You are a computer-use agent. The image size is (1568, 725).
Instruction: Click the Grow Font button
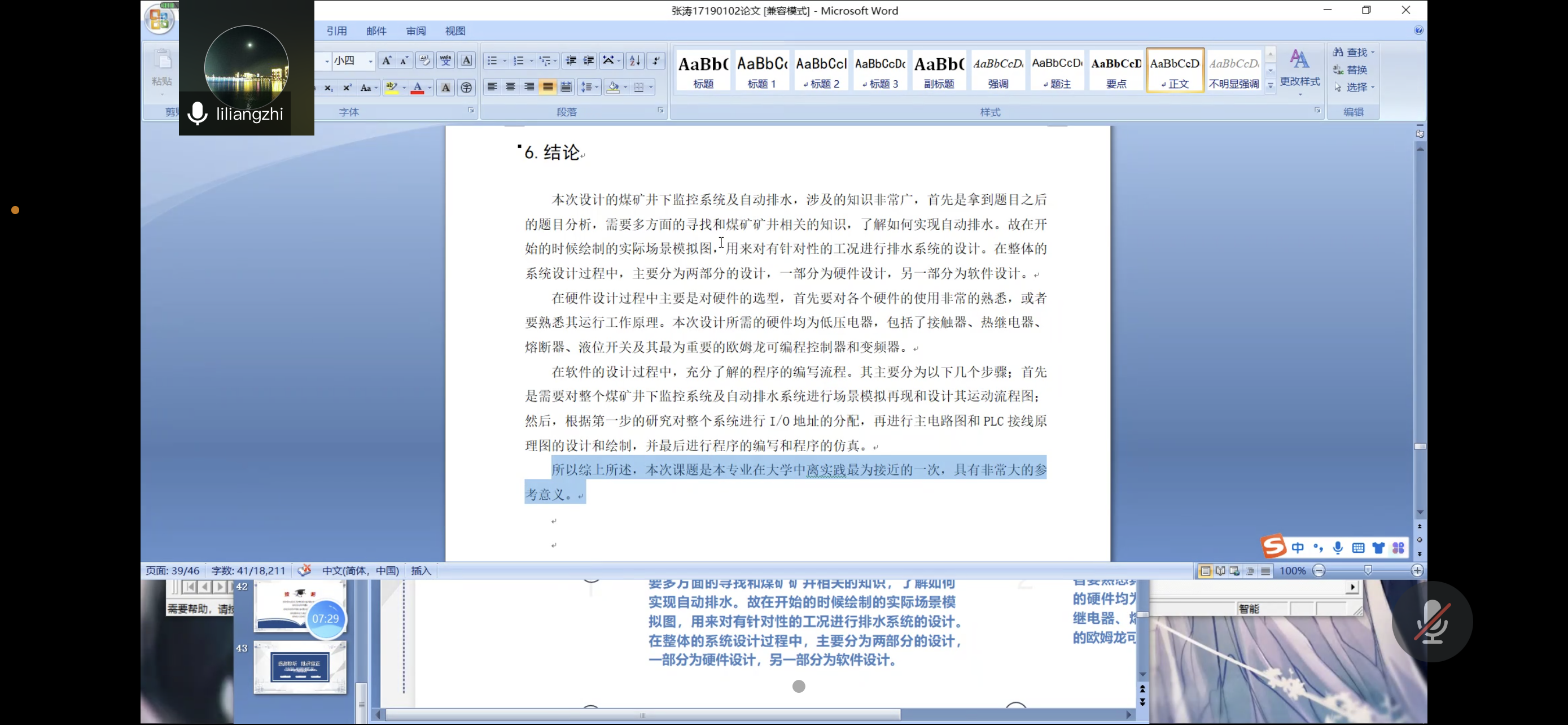click(386, 60)
